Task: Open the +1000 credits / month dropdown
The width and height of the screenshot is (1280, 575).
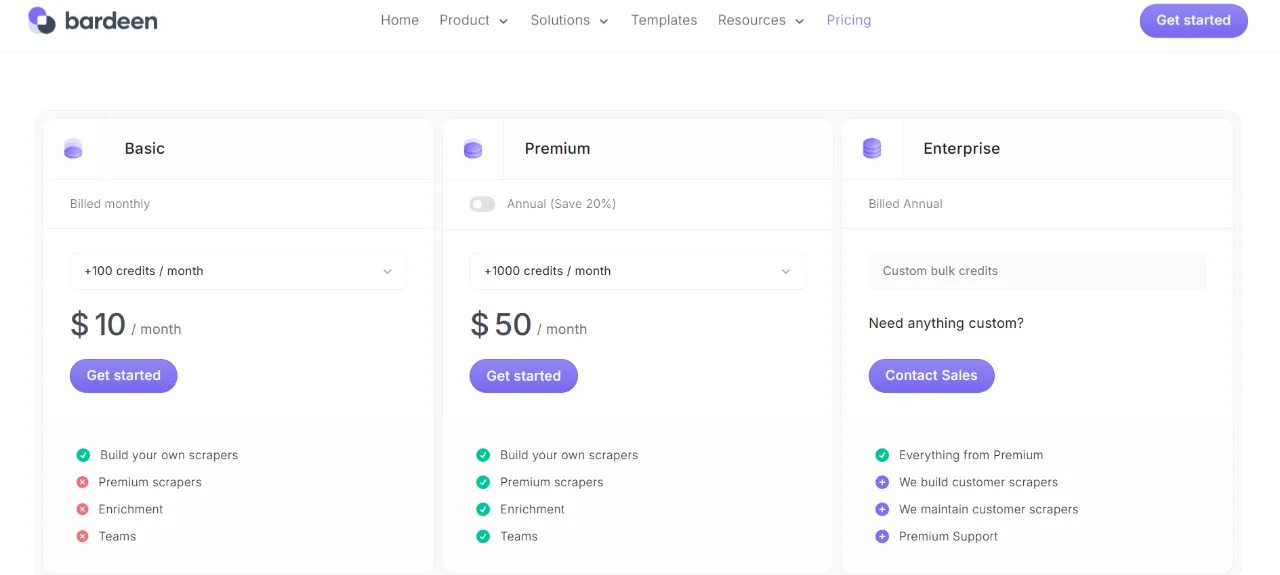Action: 637,271
